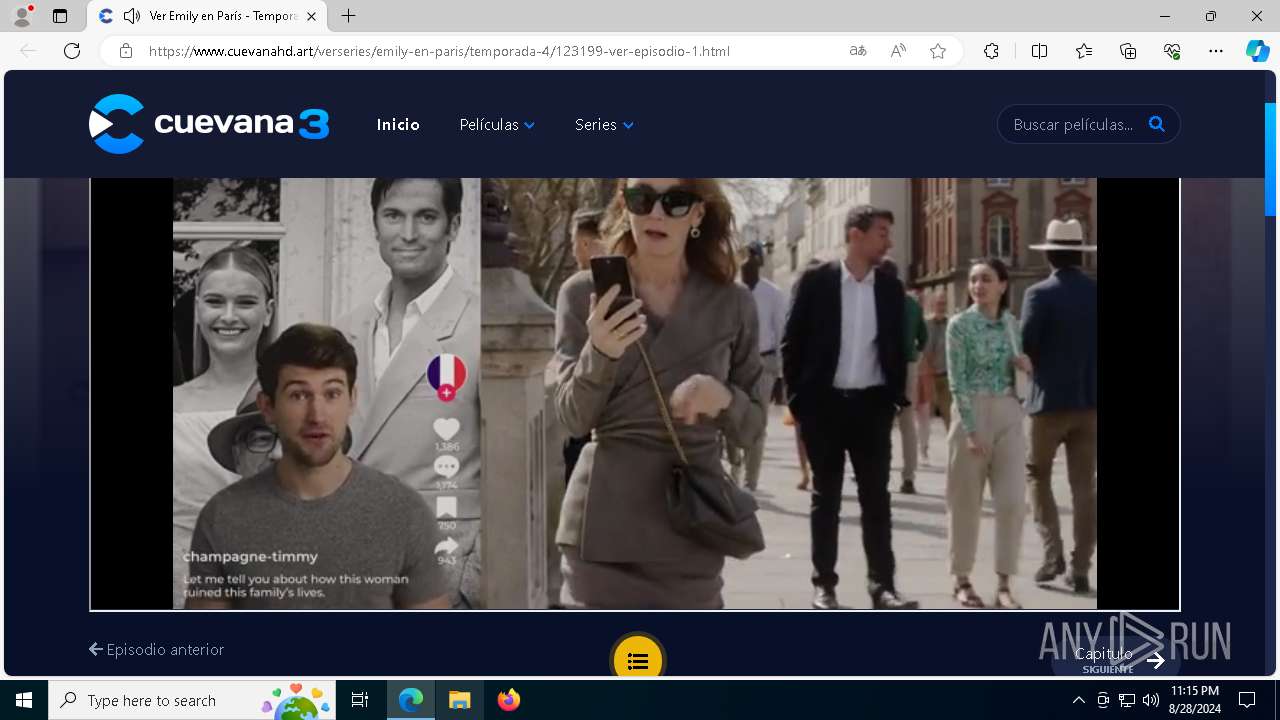Open the Collections icon
Image resolution: width=1280 pixels, height=720 pixels.
pos(1128,51)
